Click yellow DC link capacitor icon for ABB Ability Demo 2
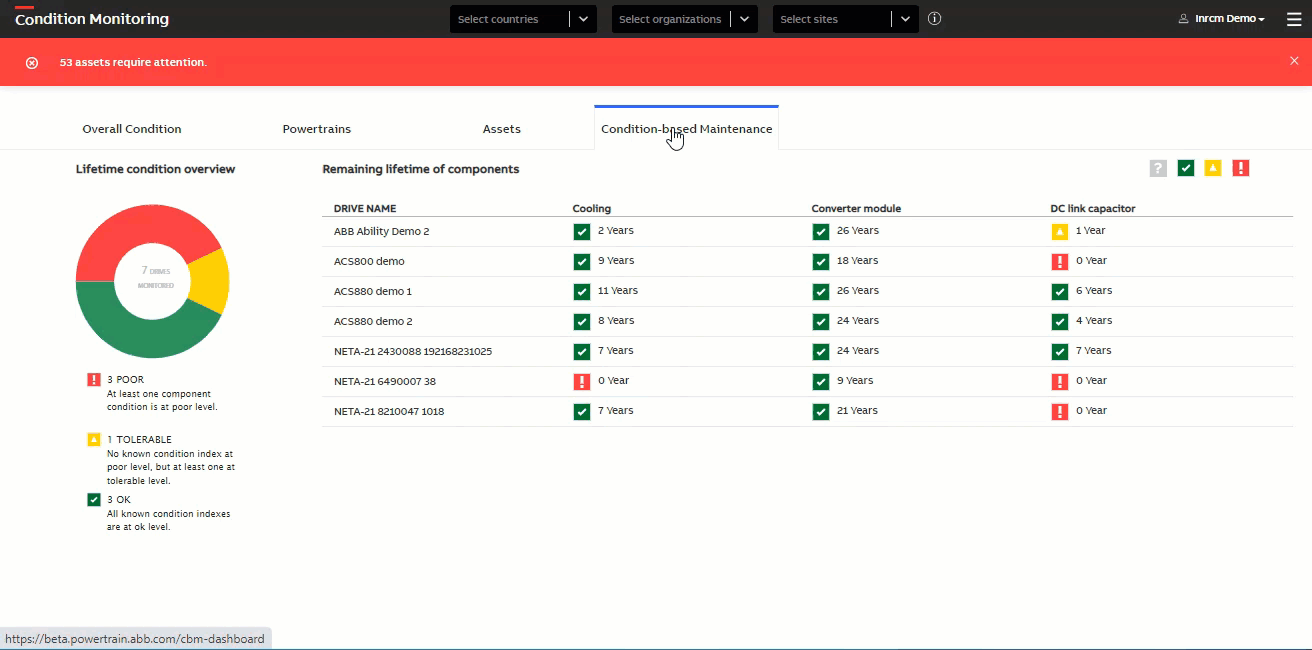 1060,231
